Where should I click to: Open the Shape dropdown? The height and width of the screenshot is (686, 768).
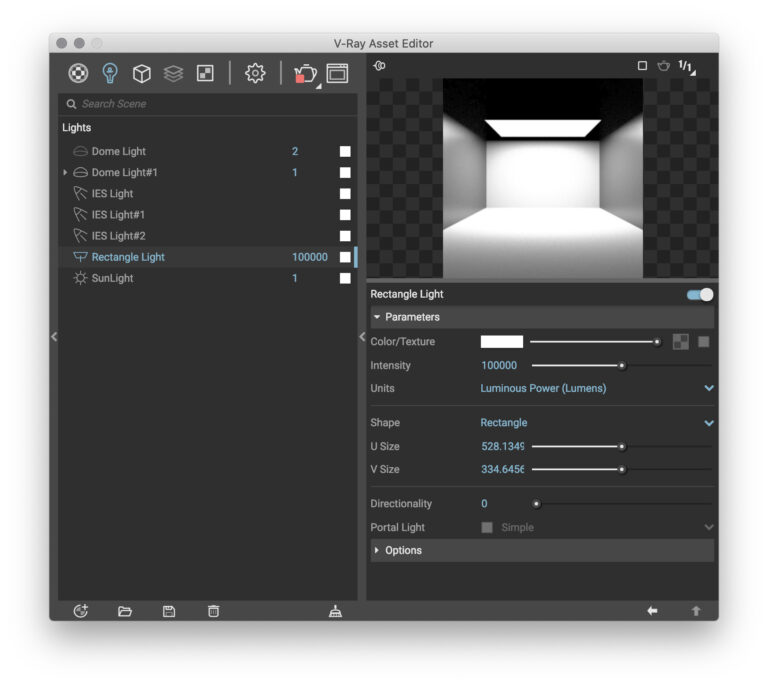tap(596, 423)
